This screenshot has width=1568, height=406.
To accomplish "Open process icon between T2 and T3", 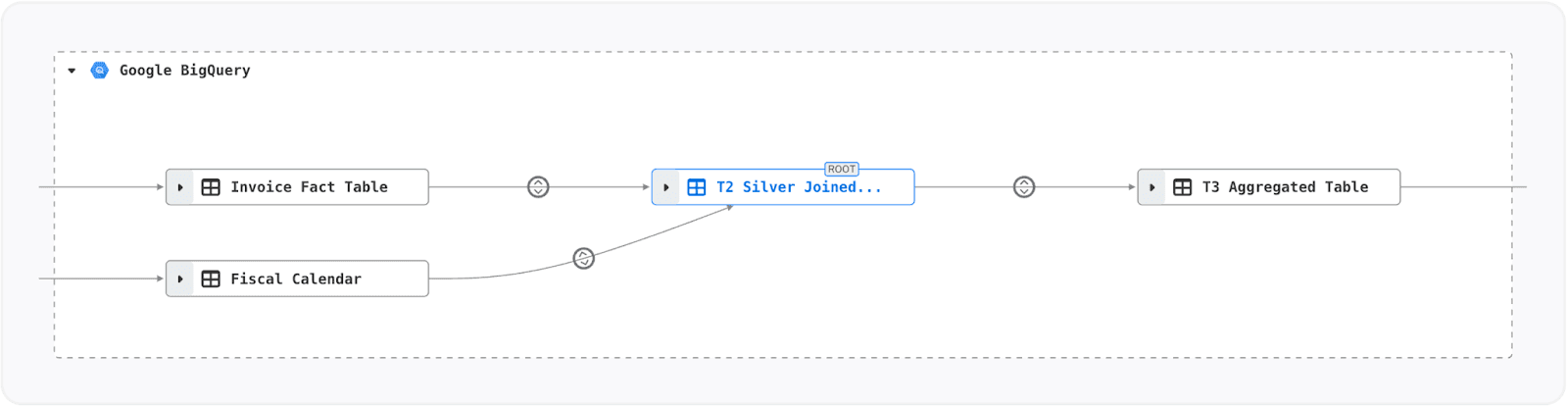I will pyautogui.click(x=1024, y=187).
